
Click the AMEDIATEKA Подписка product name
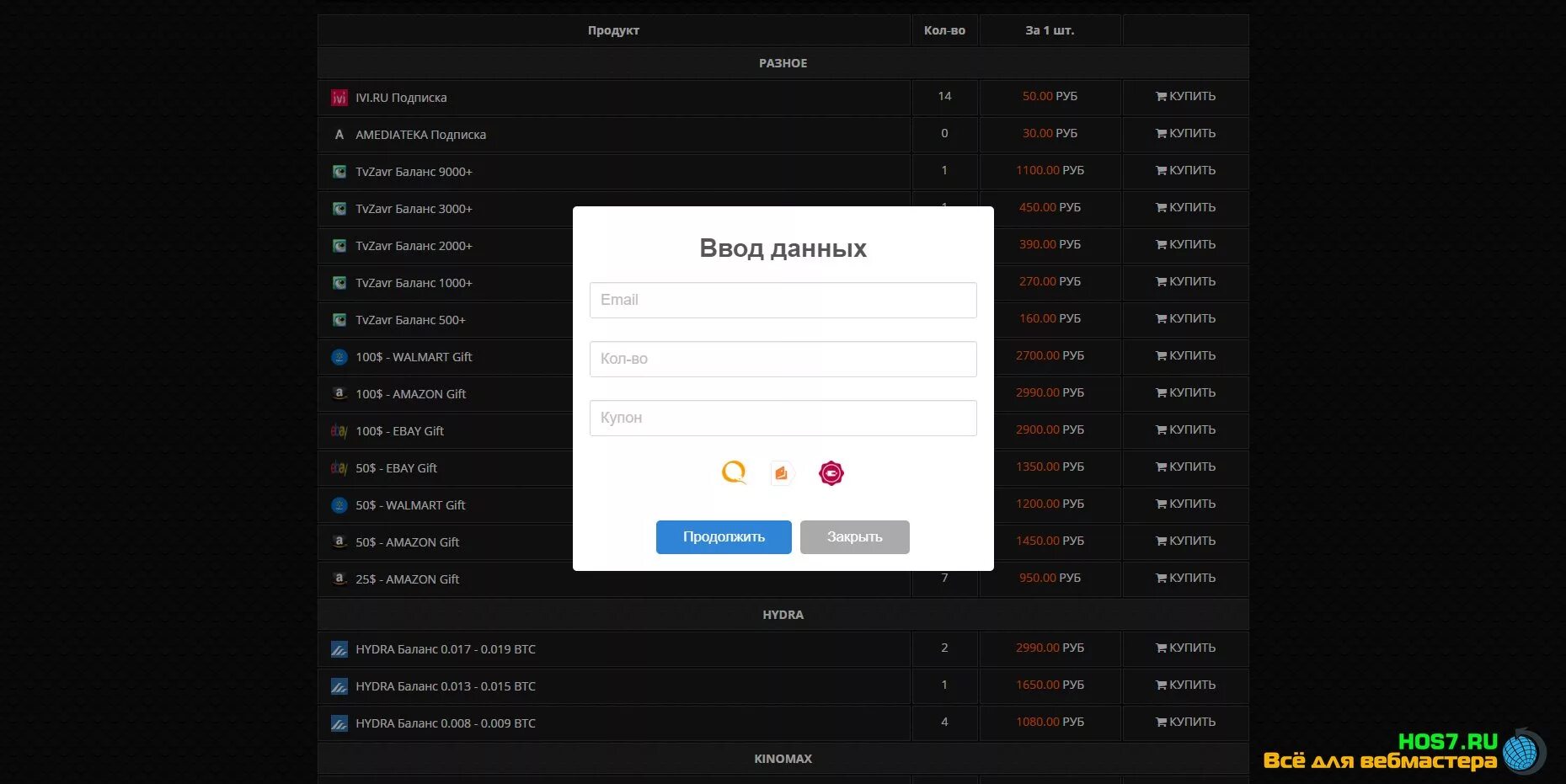(x=420, y=135)
